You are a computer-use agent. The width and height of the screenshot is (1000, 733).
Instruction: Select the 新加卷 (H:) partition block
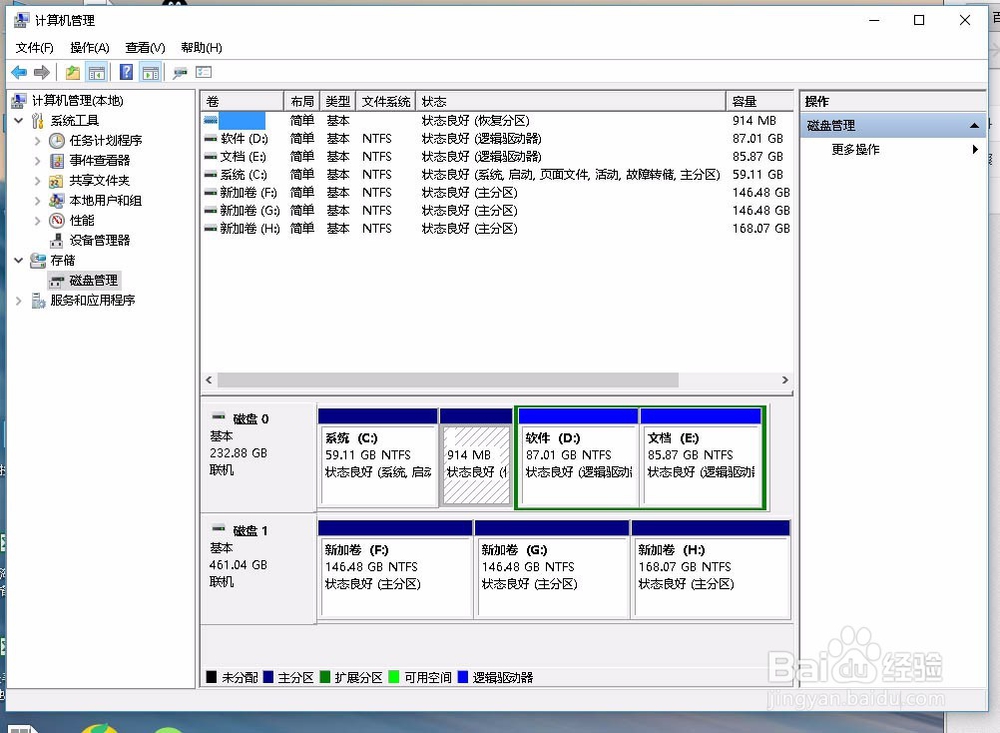coord(710,569)
